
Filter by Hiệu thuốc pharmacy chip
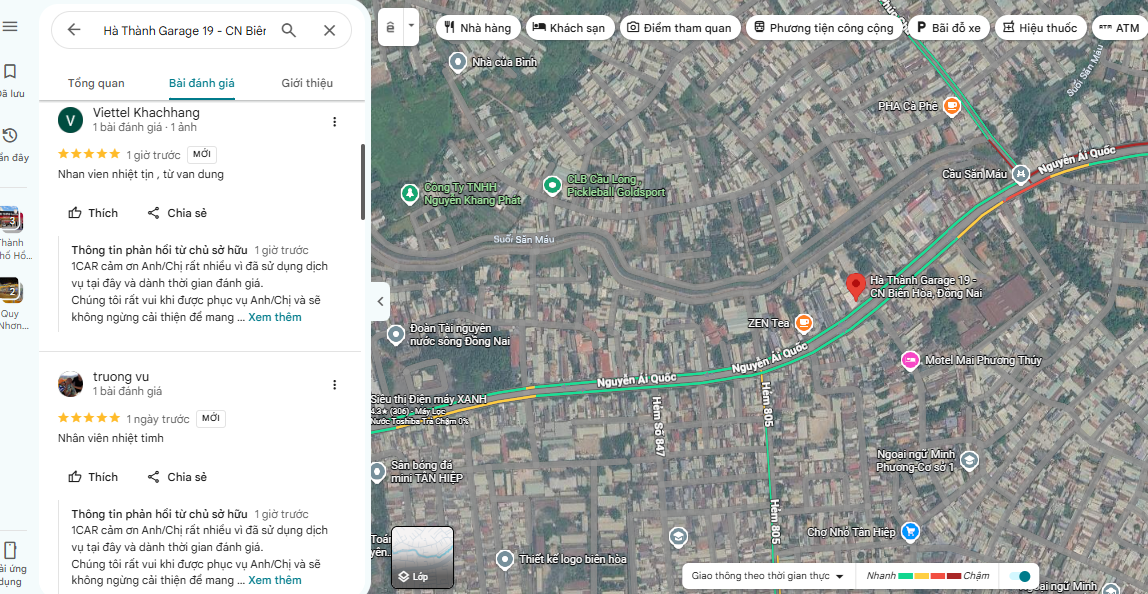tap(1040, 29)
